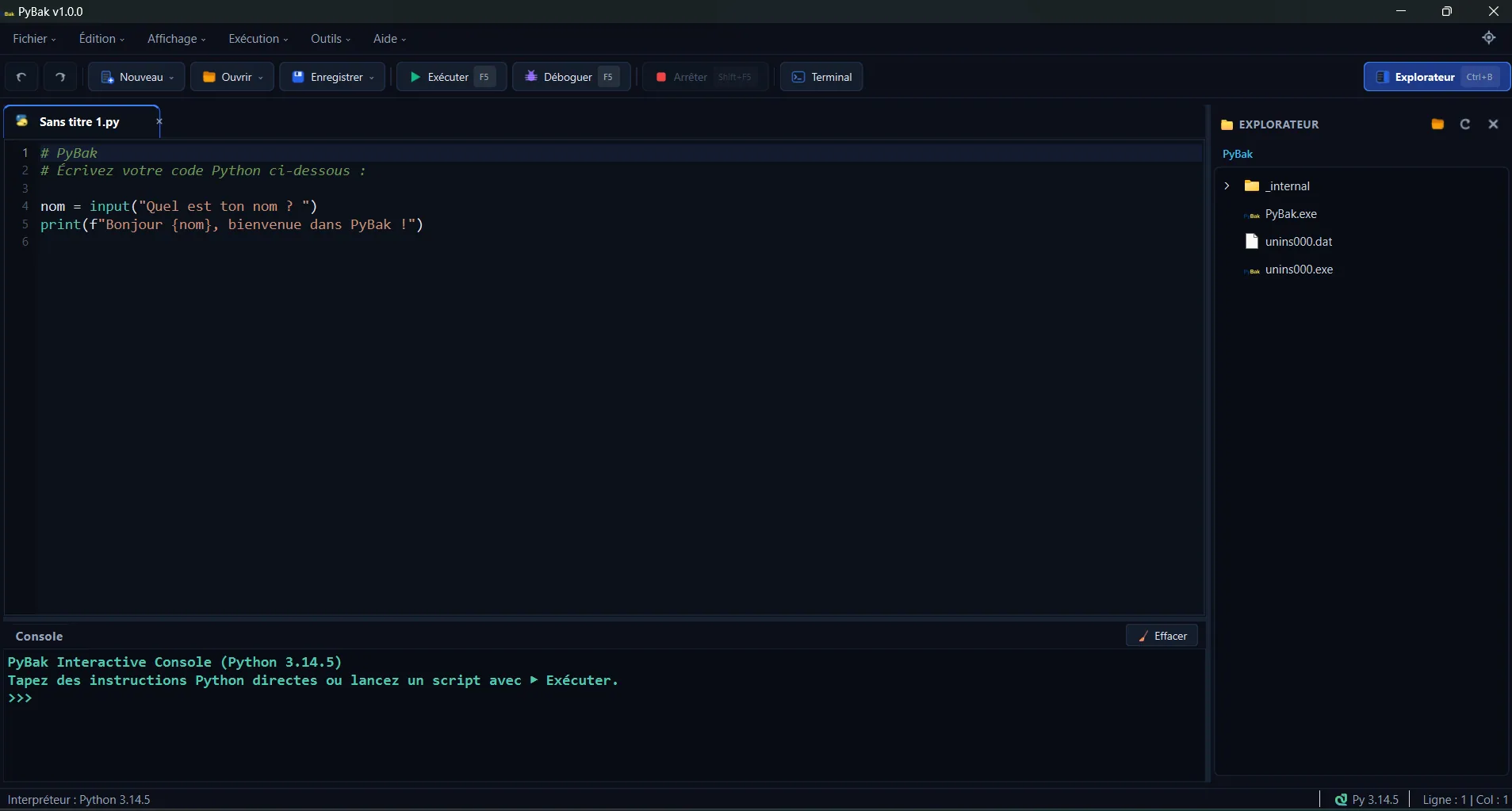Undo the last edit with the undo arrow

[x=21, y=77]
